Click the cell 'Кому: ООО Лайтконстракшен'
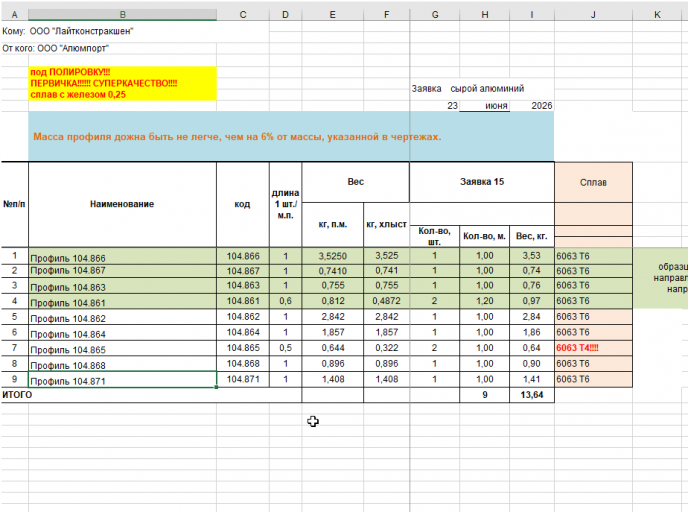688x512 pixels. [68, 31]
